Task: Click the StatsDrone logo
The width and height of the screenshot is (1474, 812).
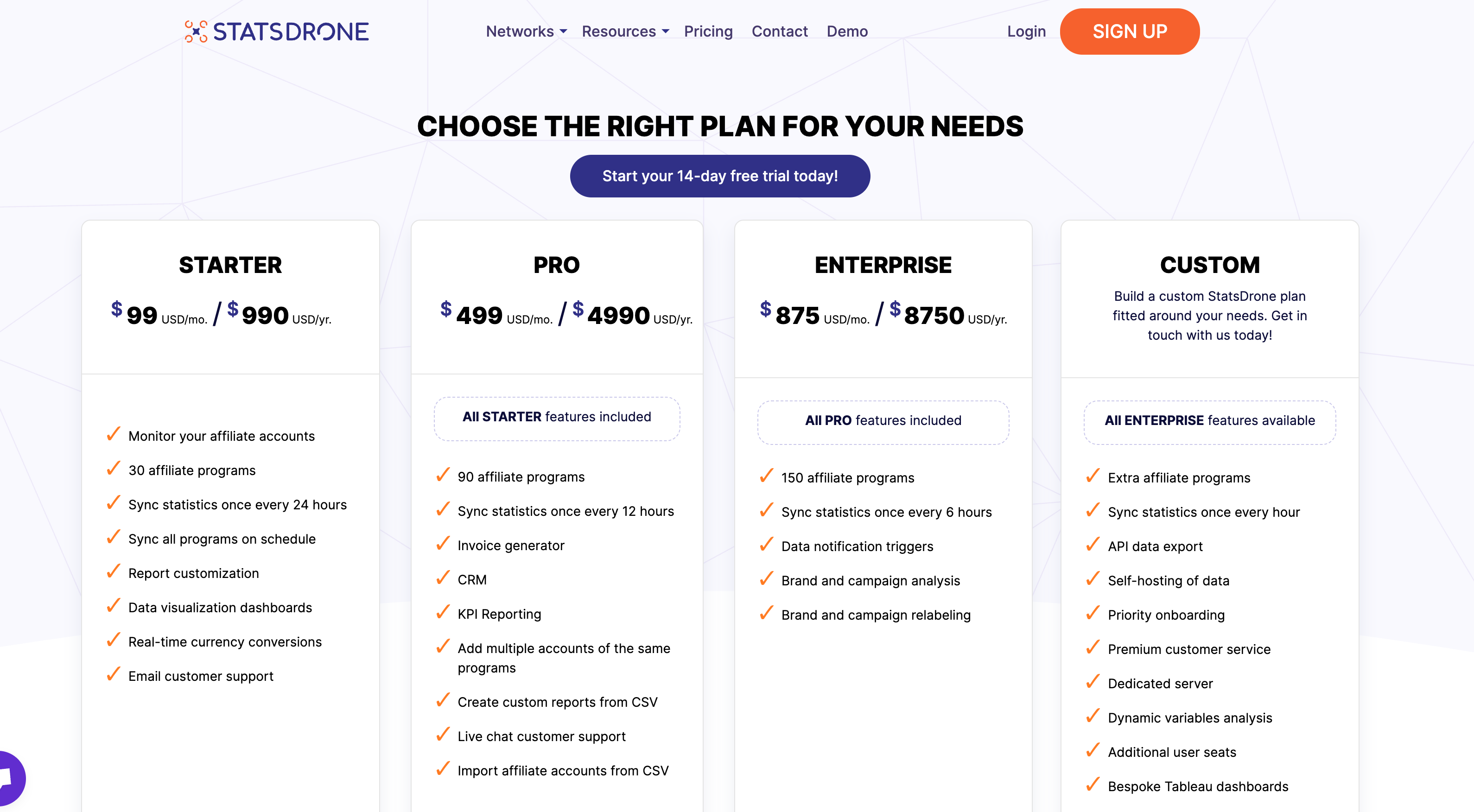Action: pyautogui.click(x=276, y=32)
